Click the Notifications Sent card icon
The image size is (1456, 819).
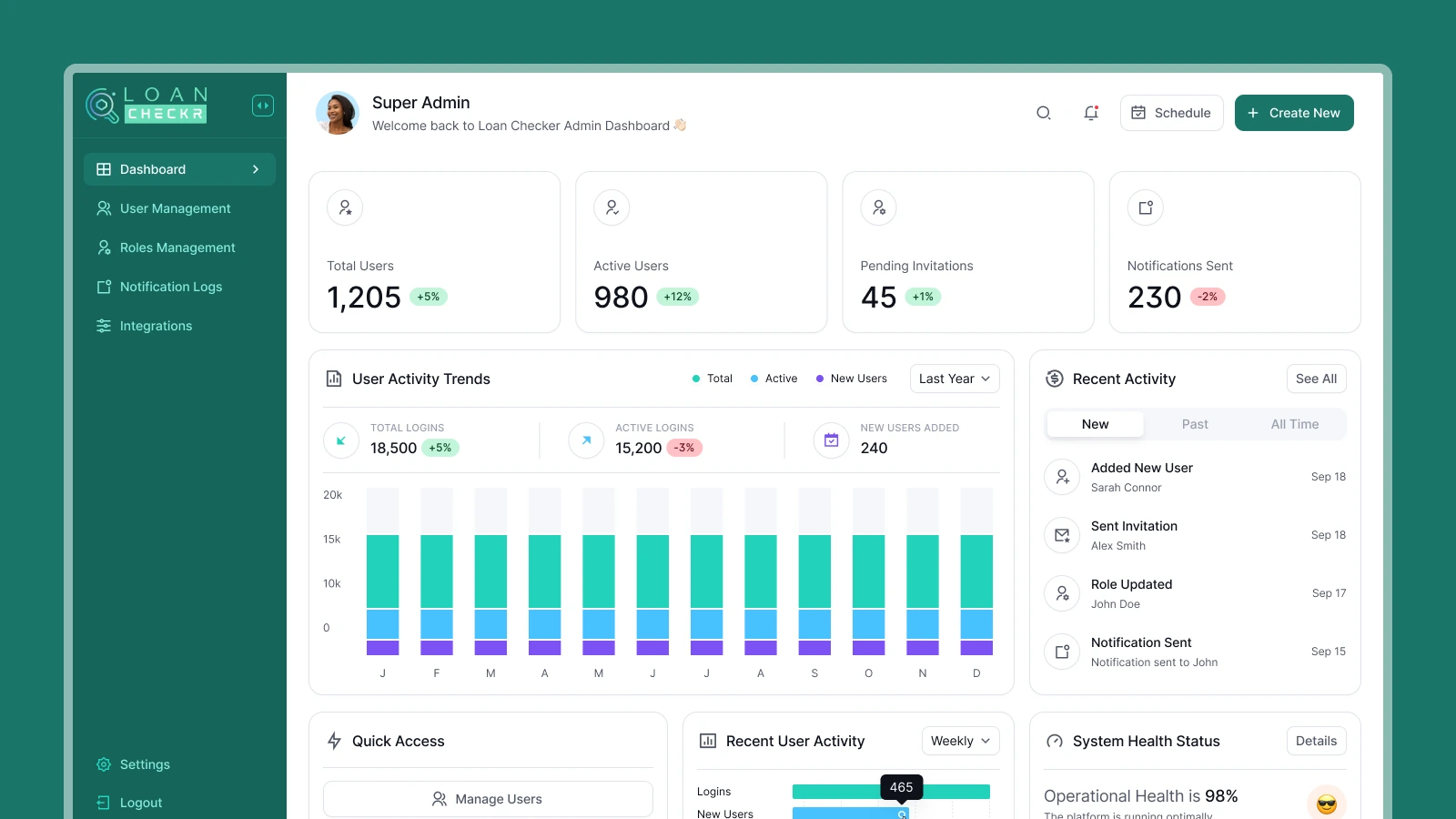[1146, 207]
